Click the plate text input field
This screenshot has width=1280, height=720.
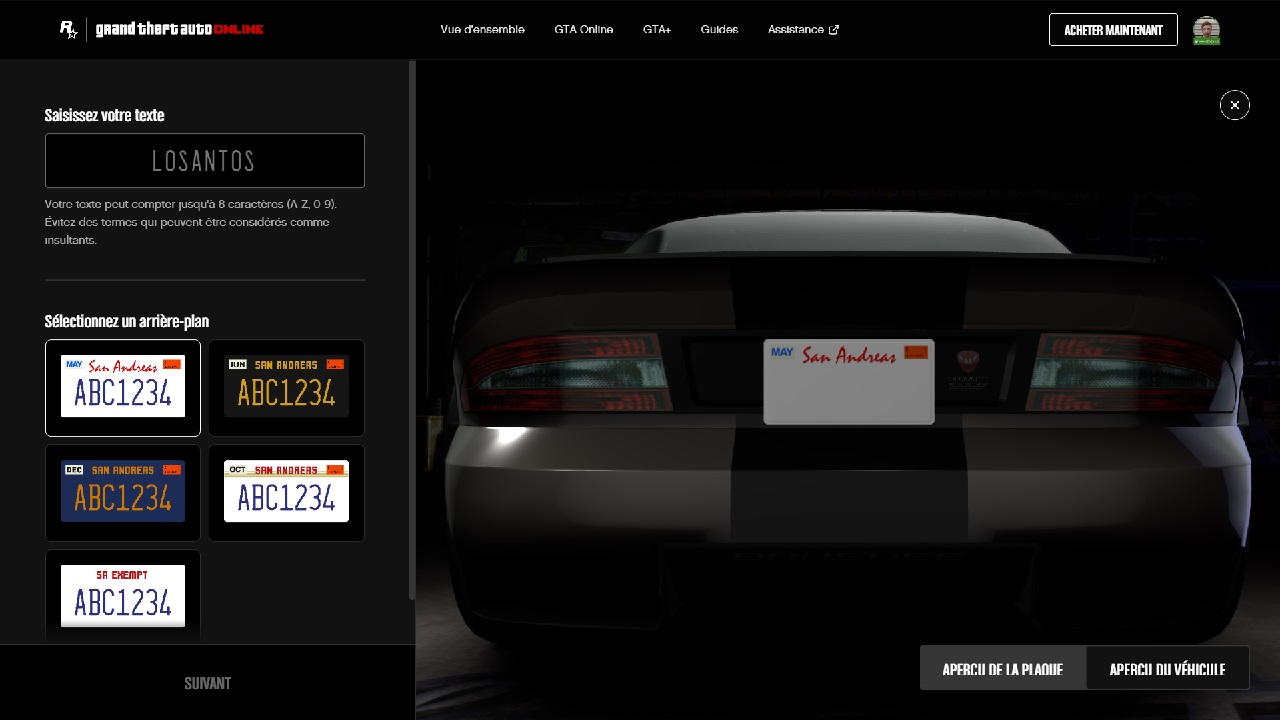[x=205, y=161]
